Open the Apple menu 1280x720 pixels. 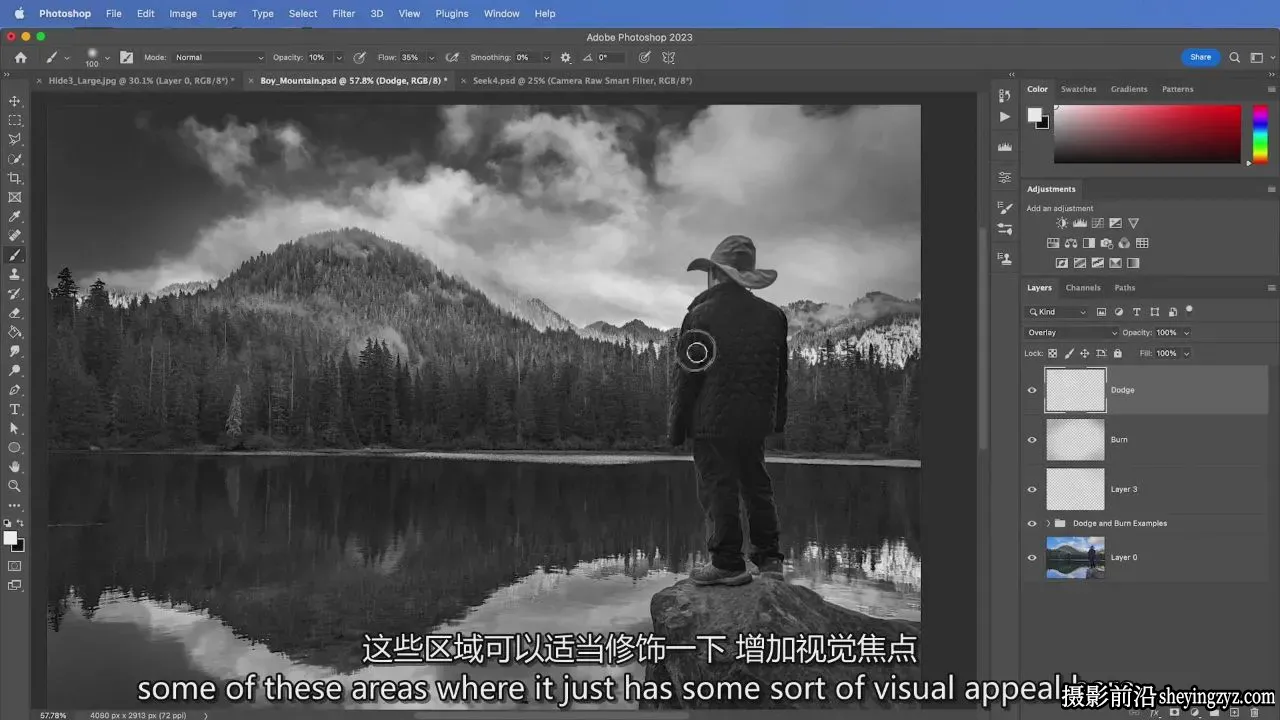pyautogui.click(x=18, y=14)
